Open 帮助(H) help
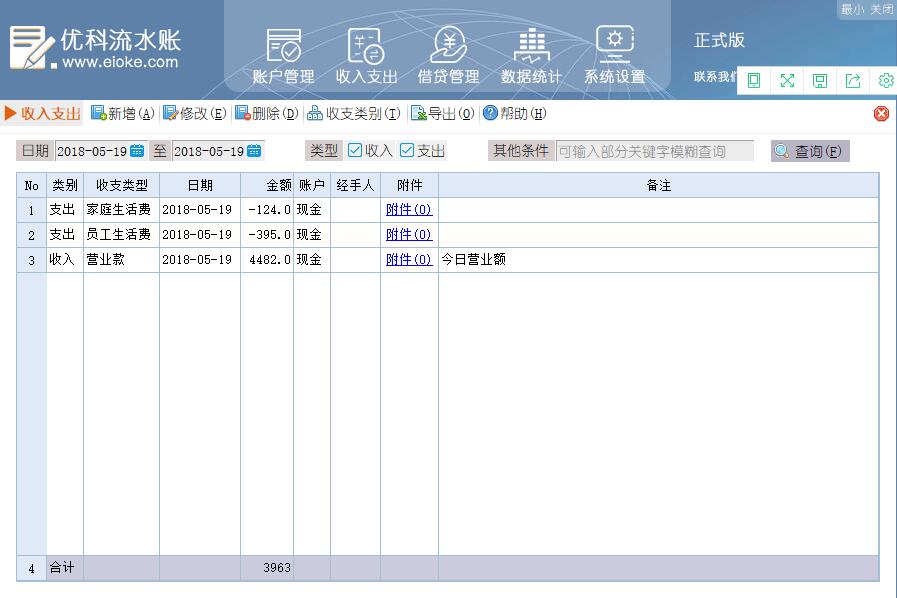897x598 pixels. 514,113
